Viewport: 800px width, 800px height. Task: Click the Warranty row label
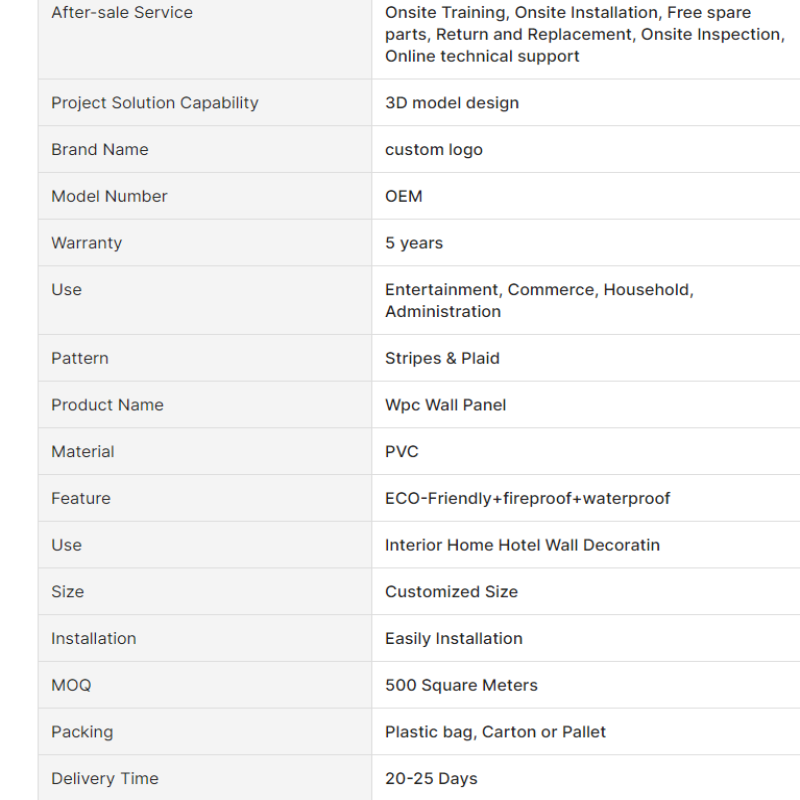coord(87,243)
